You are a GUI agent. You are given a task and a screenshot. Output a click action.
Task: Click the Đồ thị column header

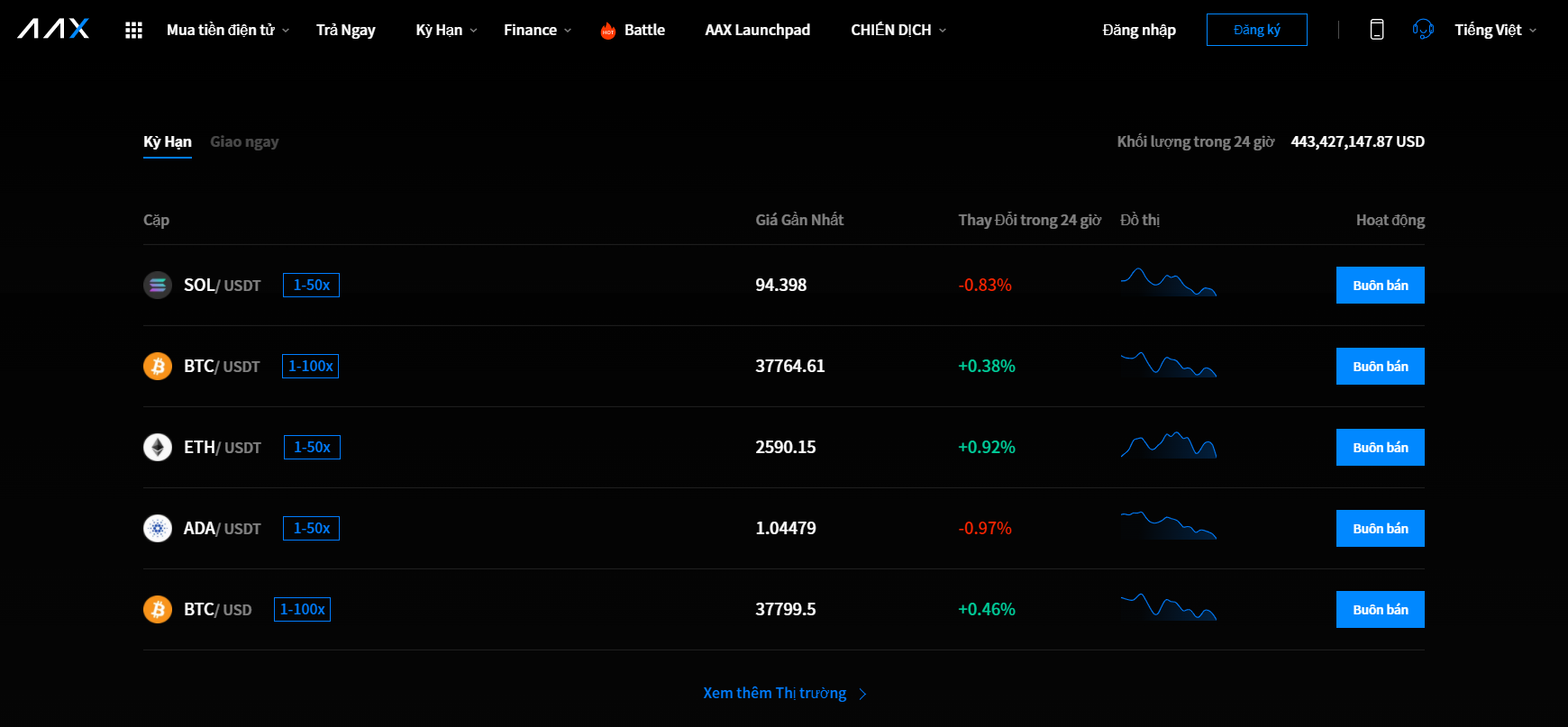(x=1140, y=220)
